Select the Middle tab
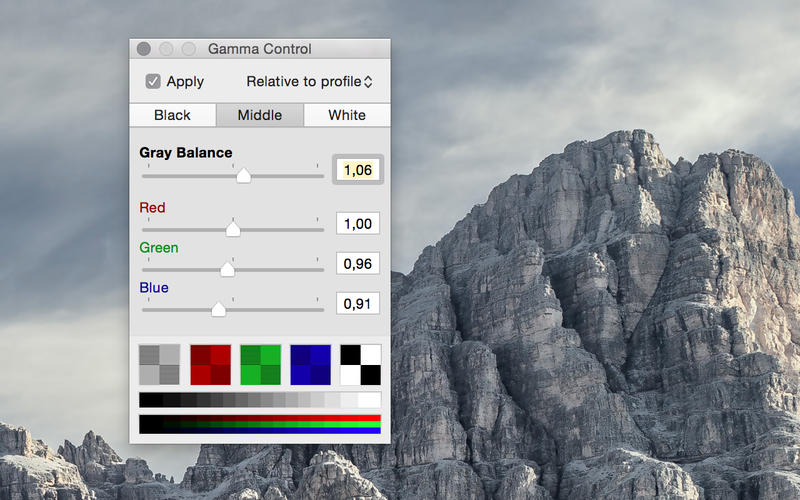The width and height of the screenshot is (800, 500). (259, 115)
